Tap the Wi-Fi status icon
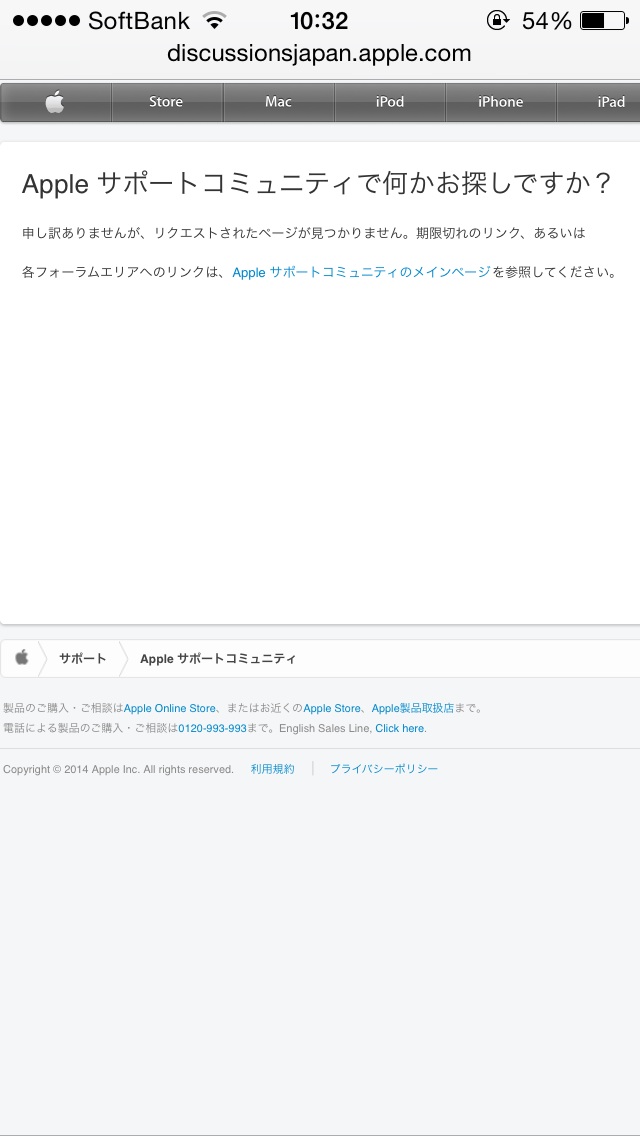The height and width of the screenshot is (1136, 640). click(x=214, y=21)
